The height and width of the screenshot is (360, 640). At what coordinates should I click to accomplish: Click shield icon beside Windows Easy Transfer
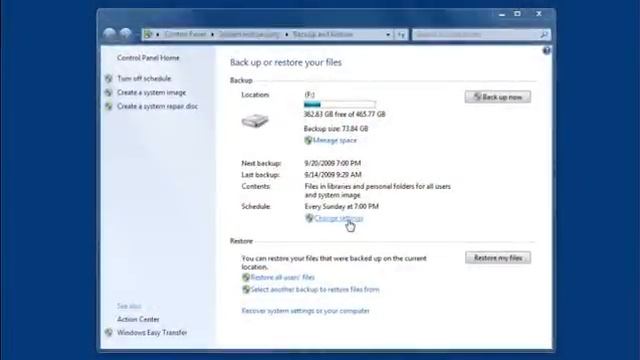(109, 333)
